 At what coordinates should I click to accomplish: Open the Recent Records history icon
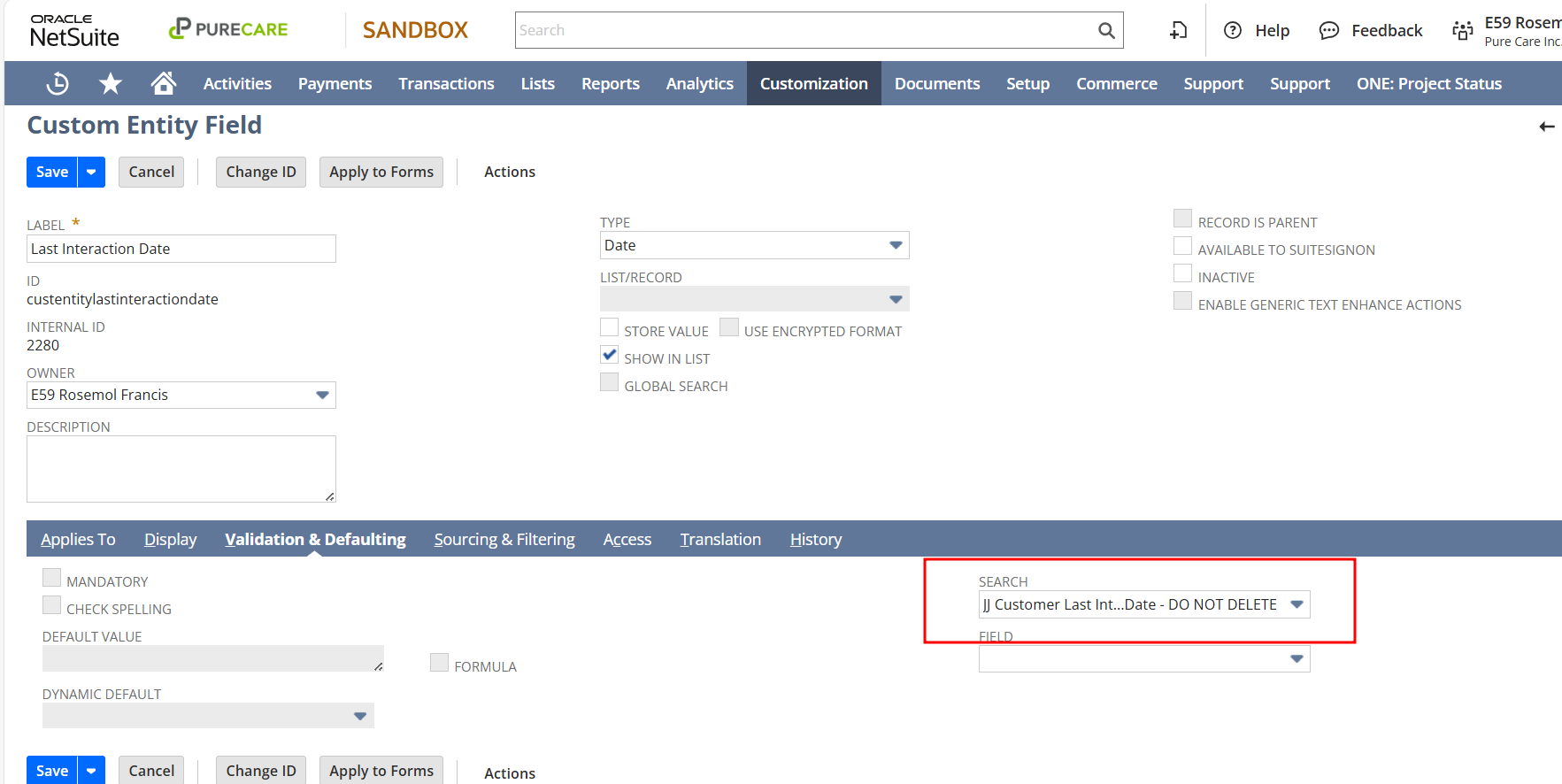[x=58, y=83]
